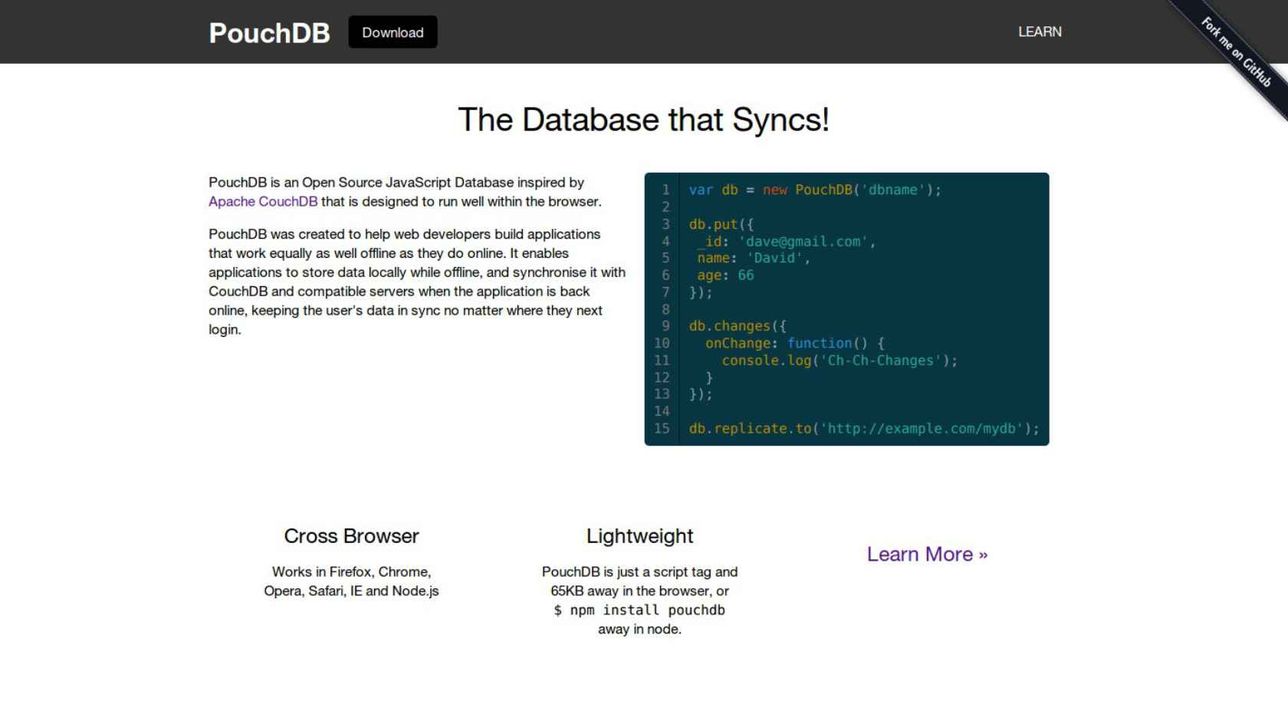Image resolution: width=1288 pixels, height=725 pixels.
Task: Click code line db.replicate.to('http://example.com/mydb');
Action: [864, 428]
